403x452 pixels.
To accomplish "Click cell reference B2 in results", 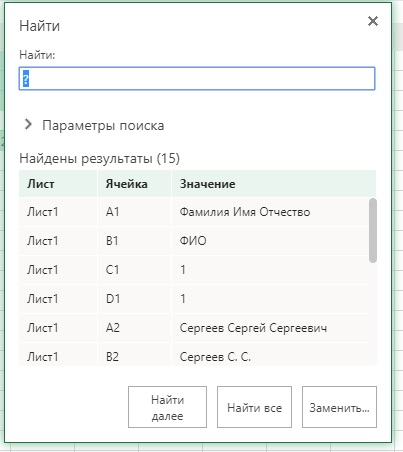I will pos(112,357).
